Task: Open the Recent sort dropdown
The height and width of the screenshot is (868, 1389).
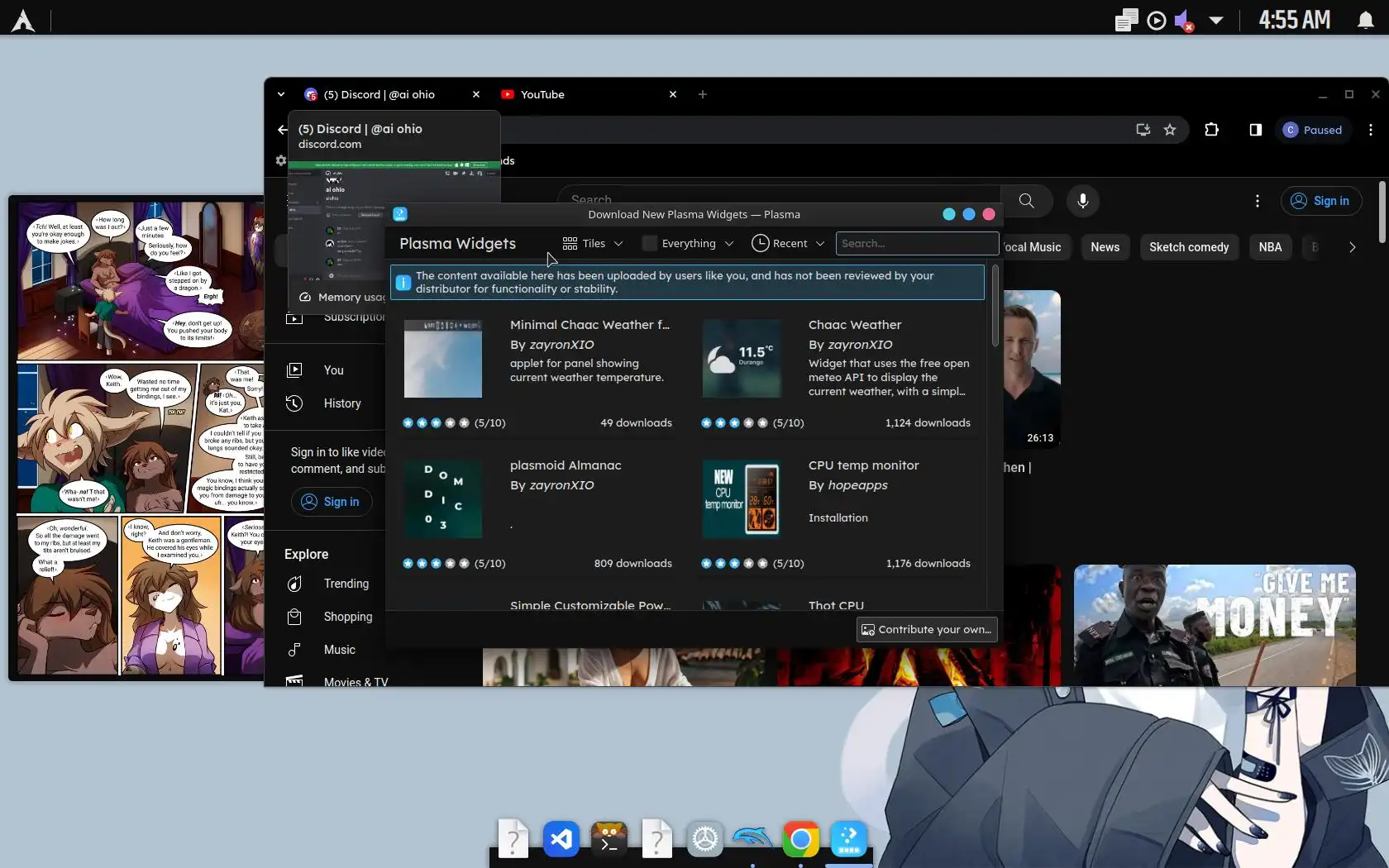Action: coord(788,244)
